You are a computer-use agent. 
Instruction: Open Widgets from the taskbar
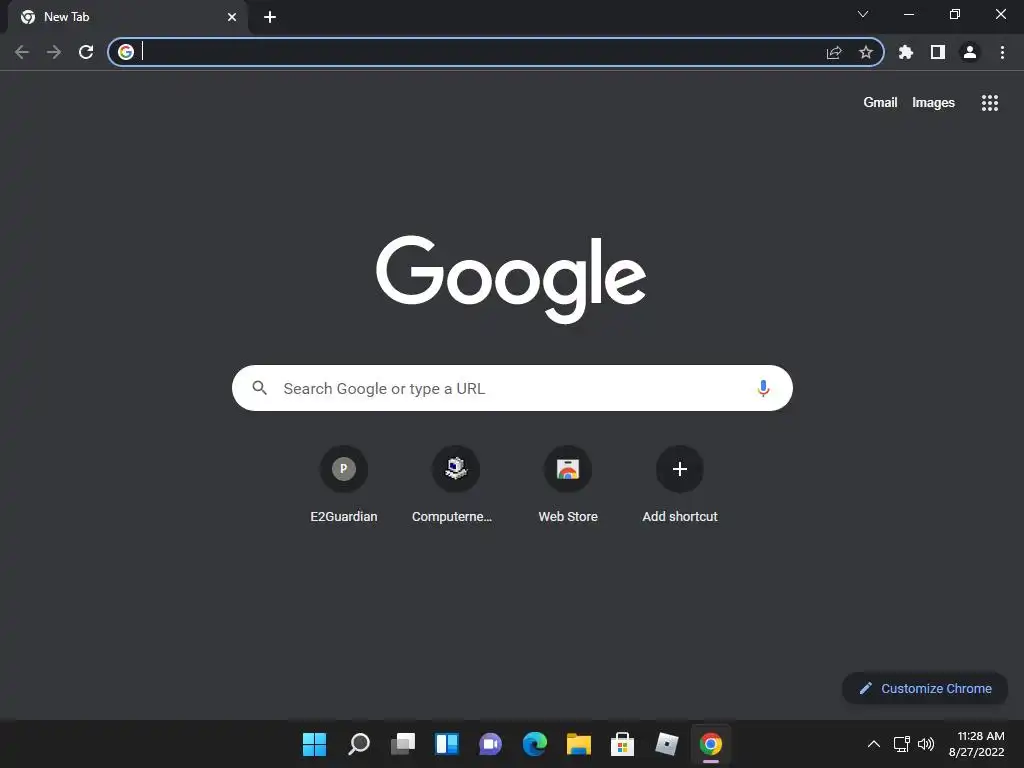tap(447, 744)
